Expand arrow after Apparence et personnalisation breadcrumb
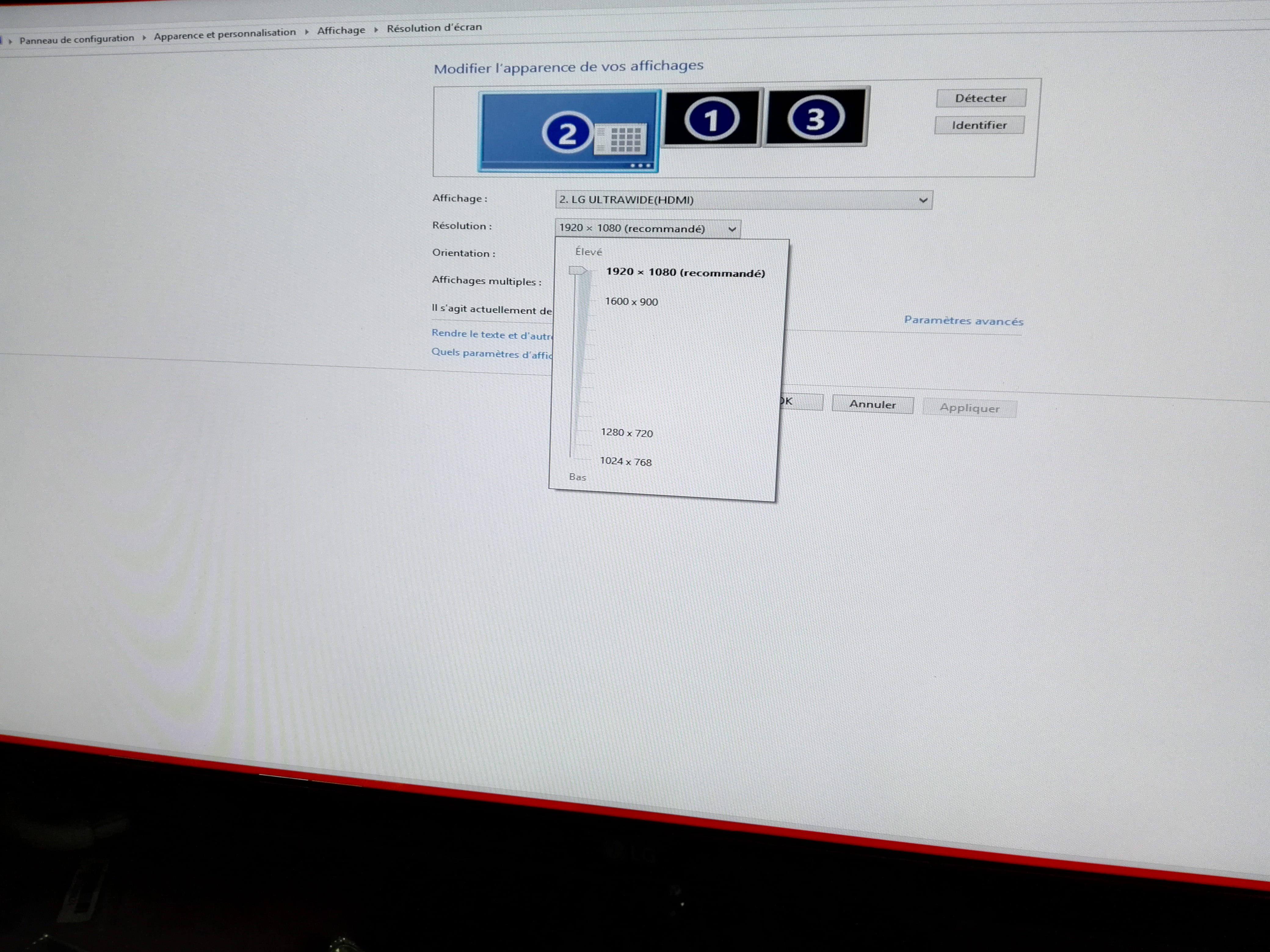The width and height of the screenshot is (1270, 952). click(x=307, y=31)
